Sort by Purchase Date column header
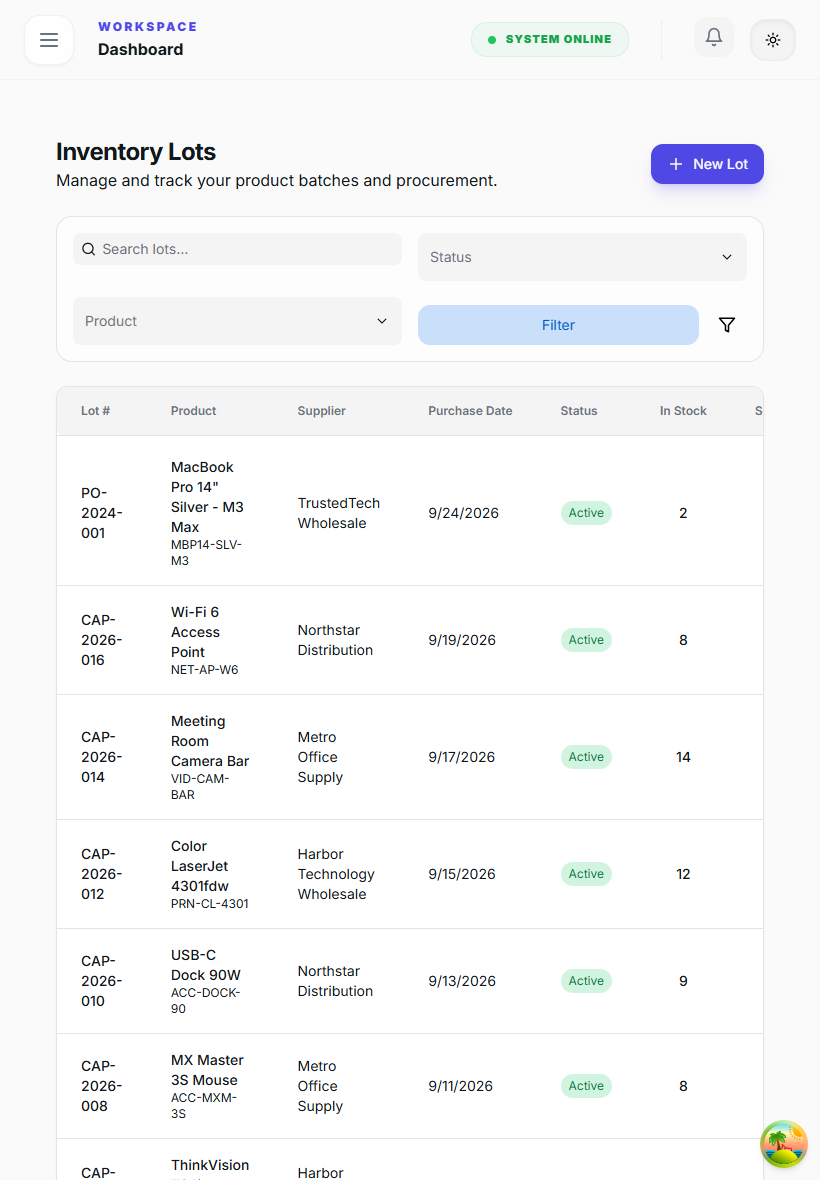This screenshot has width=820, height=1180. tap(470, 411)
